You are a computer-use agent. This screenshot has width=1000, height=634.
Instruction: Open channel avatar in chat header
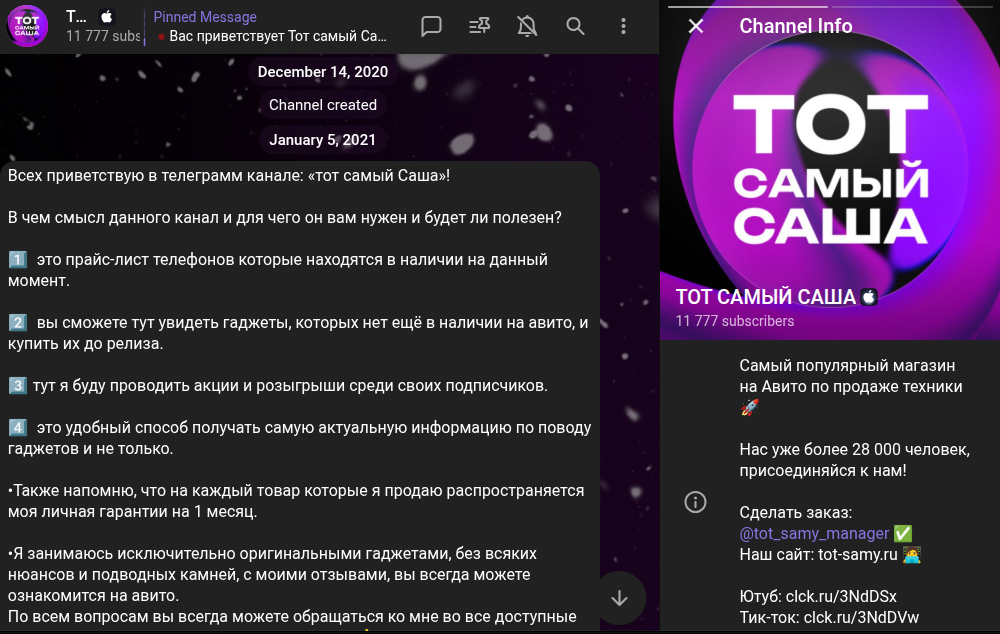(27, 26)
